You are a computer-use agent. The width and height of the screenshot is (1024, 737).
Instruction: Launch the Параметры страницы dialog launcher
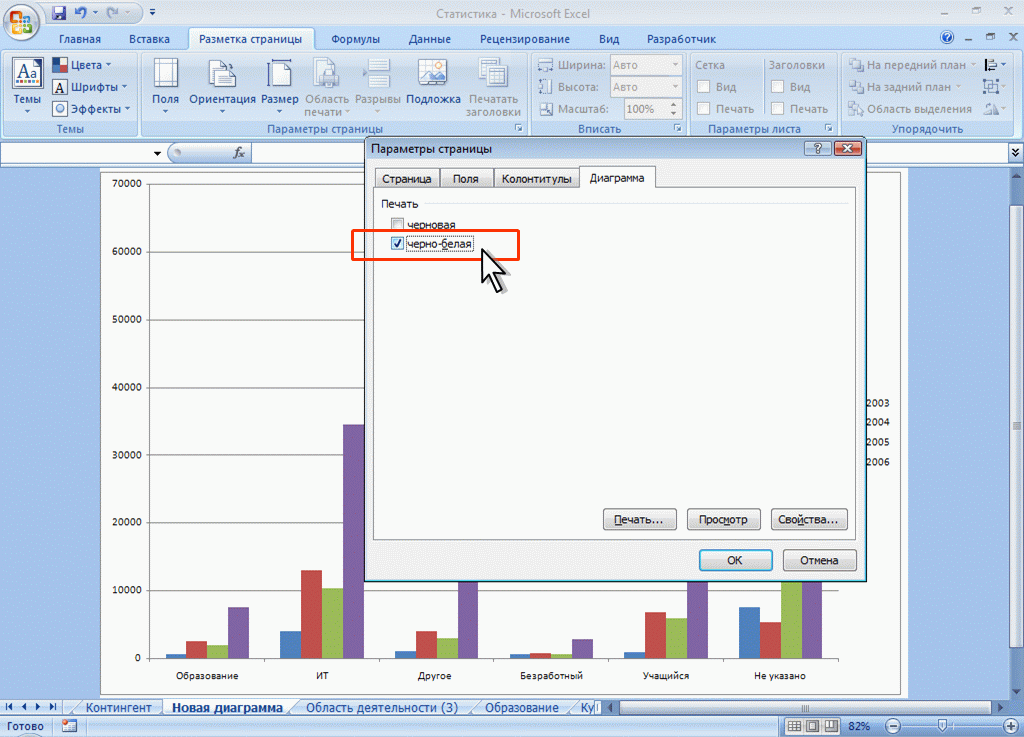pos(519,129)
